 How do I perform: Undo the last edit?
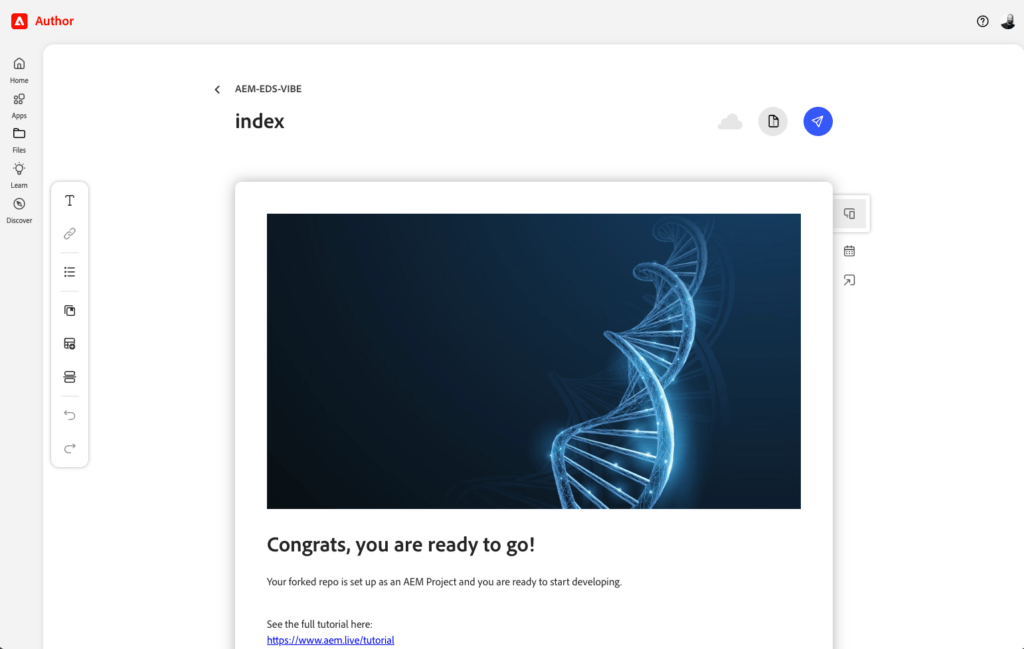tap(69, 415)
